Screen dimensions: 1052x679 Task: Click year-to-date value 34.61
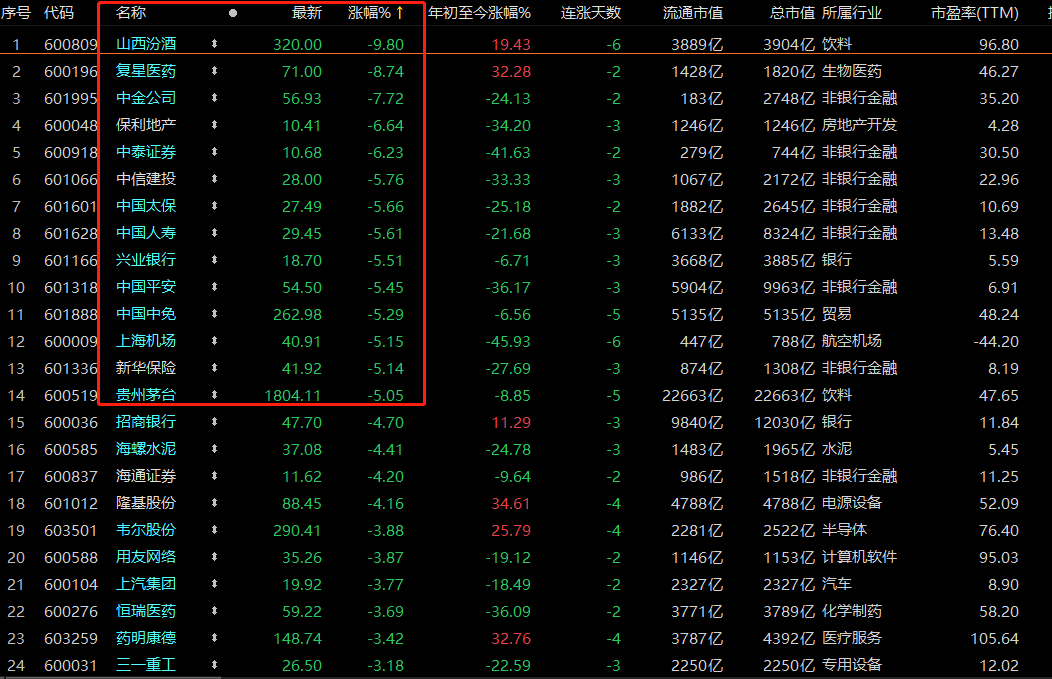pos(511,504)
